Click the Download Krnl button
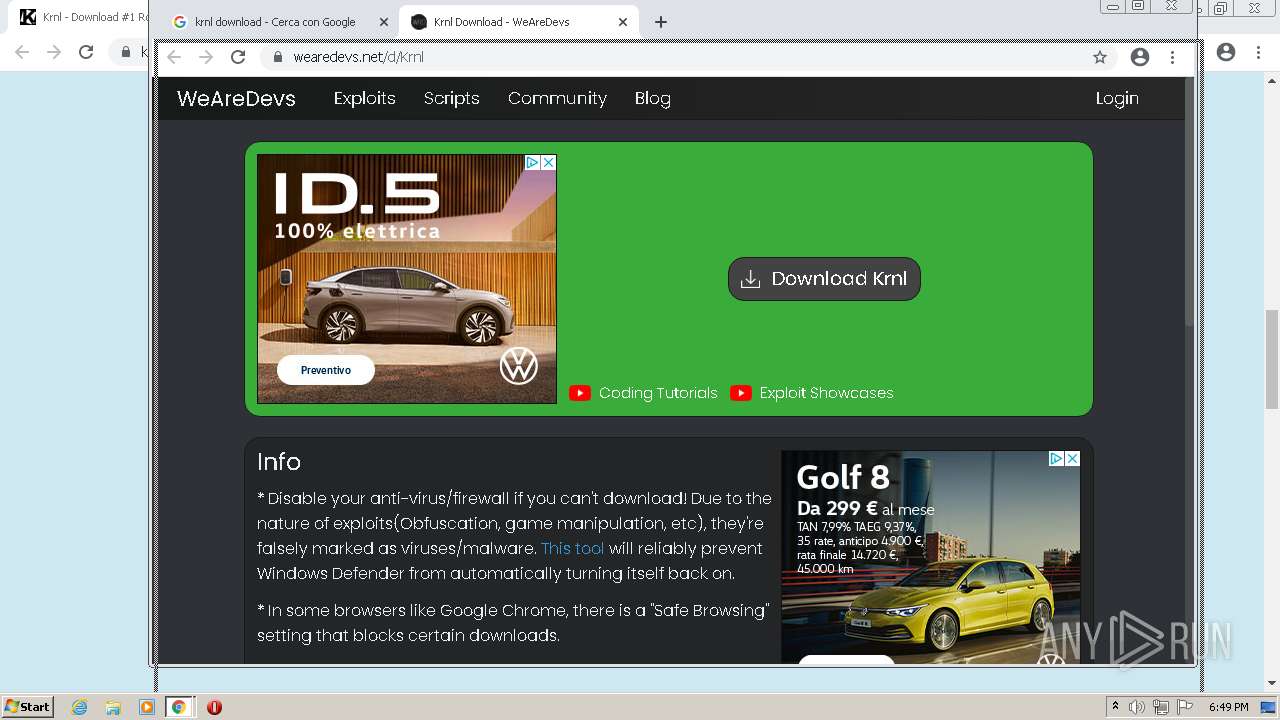This screenshot has height=720, width=1280. [824, 279]
